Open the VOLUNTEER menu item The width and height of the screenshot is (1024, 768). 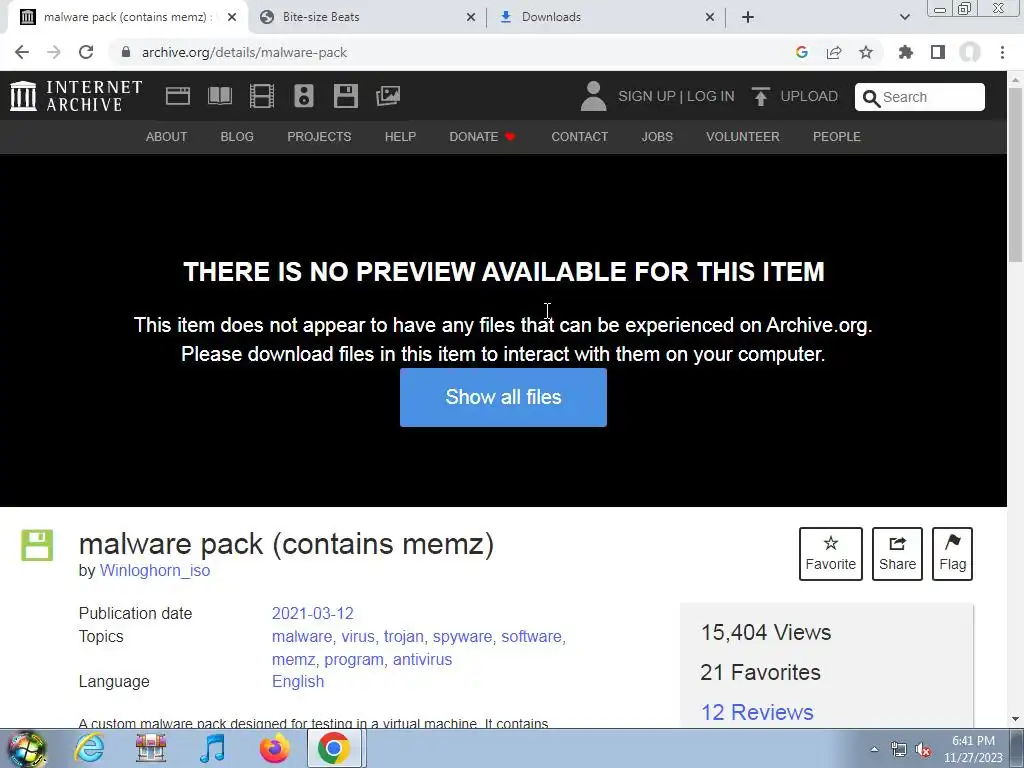tap(743, 136)
